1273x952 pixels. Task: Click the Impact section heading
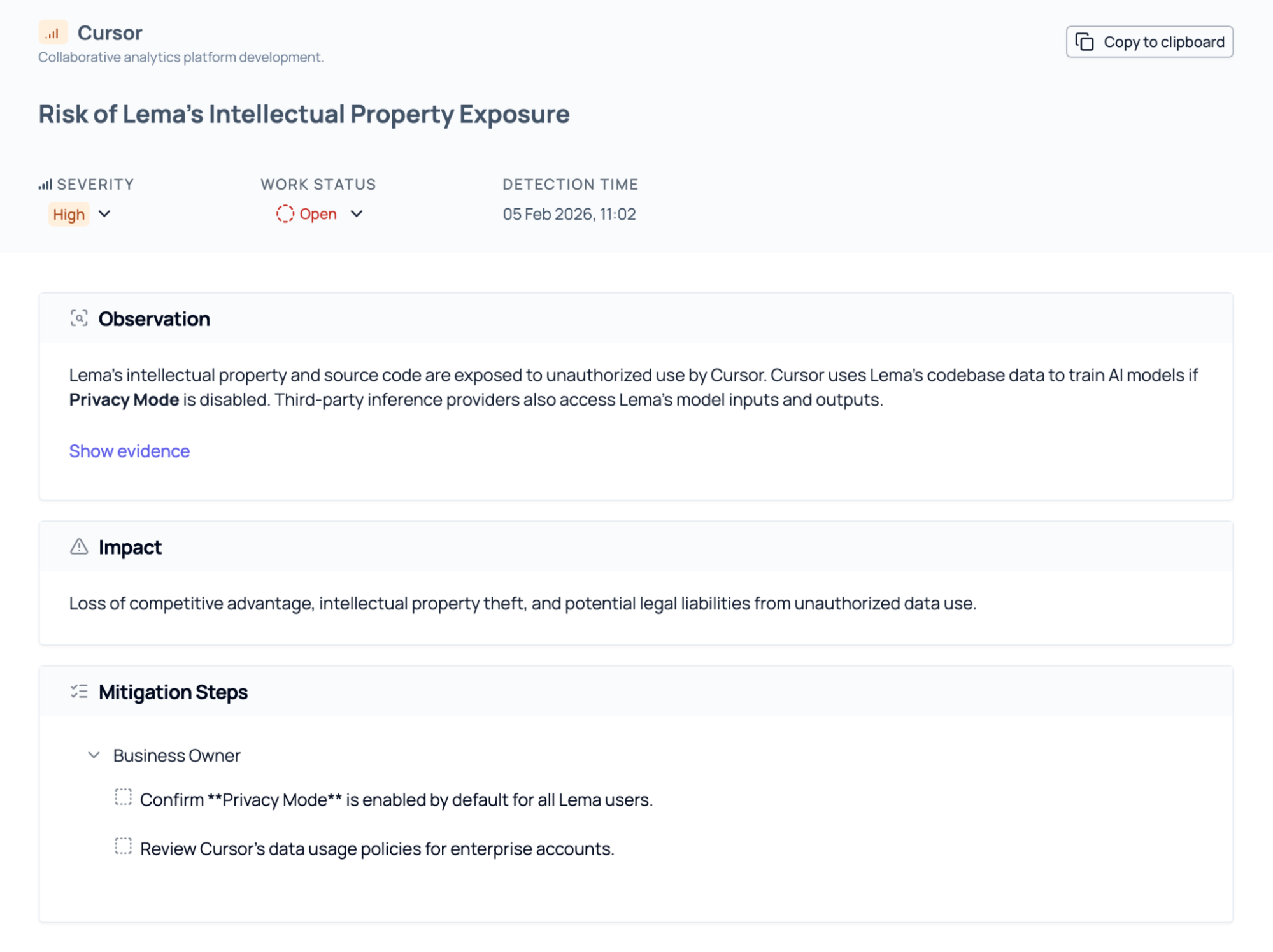coord(131,548)
